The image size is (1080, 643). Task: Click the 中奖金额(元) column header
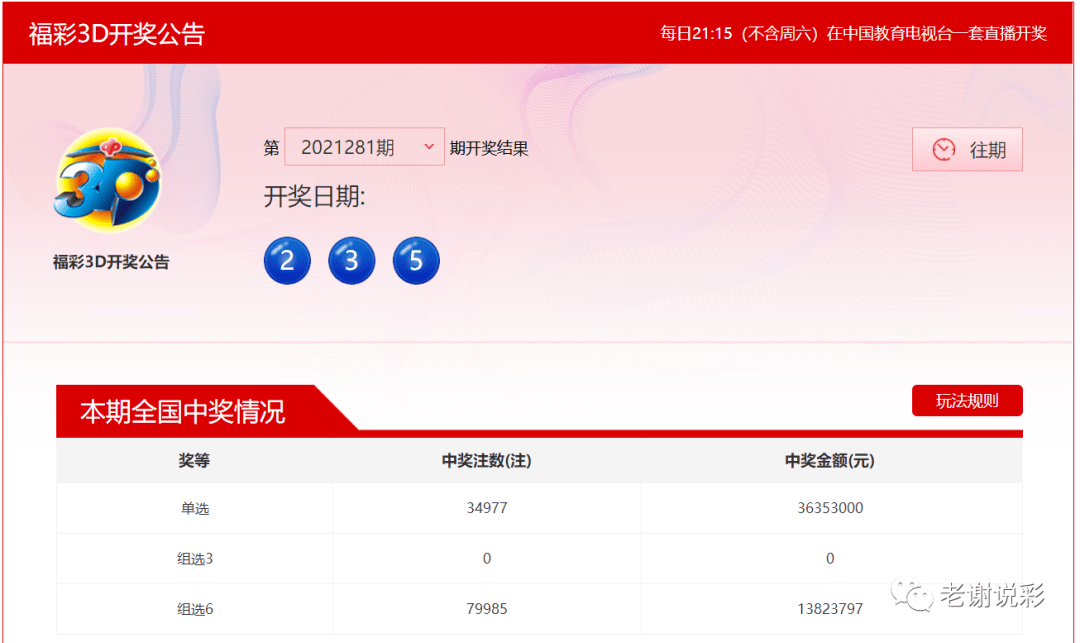[830, 461]
